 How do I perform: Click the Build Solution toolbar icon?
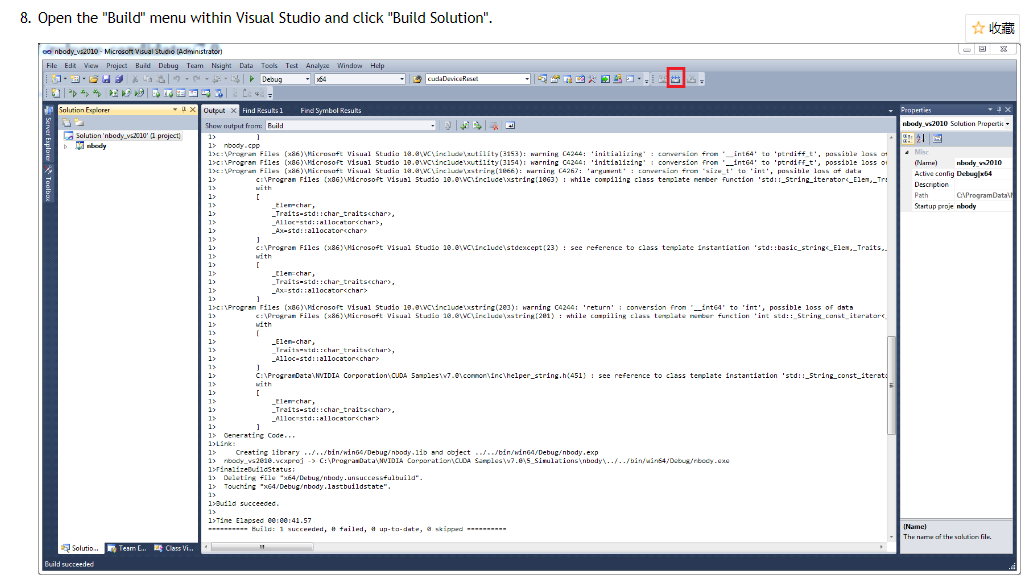point(675,79)
